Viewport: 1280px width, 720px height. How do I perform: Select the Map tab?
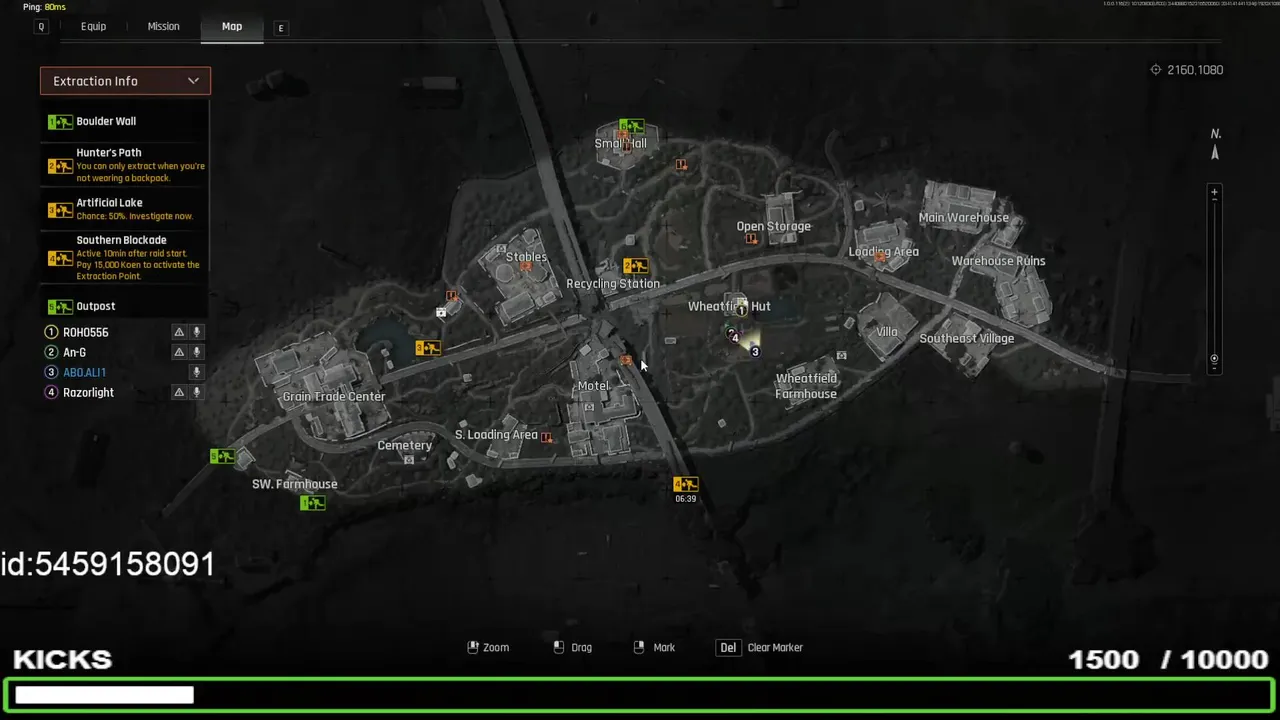(x=232, y=27)
